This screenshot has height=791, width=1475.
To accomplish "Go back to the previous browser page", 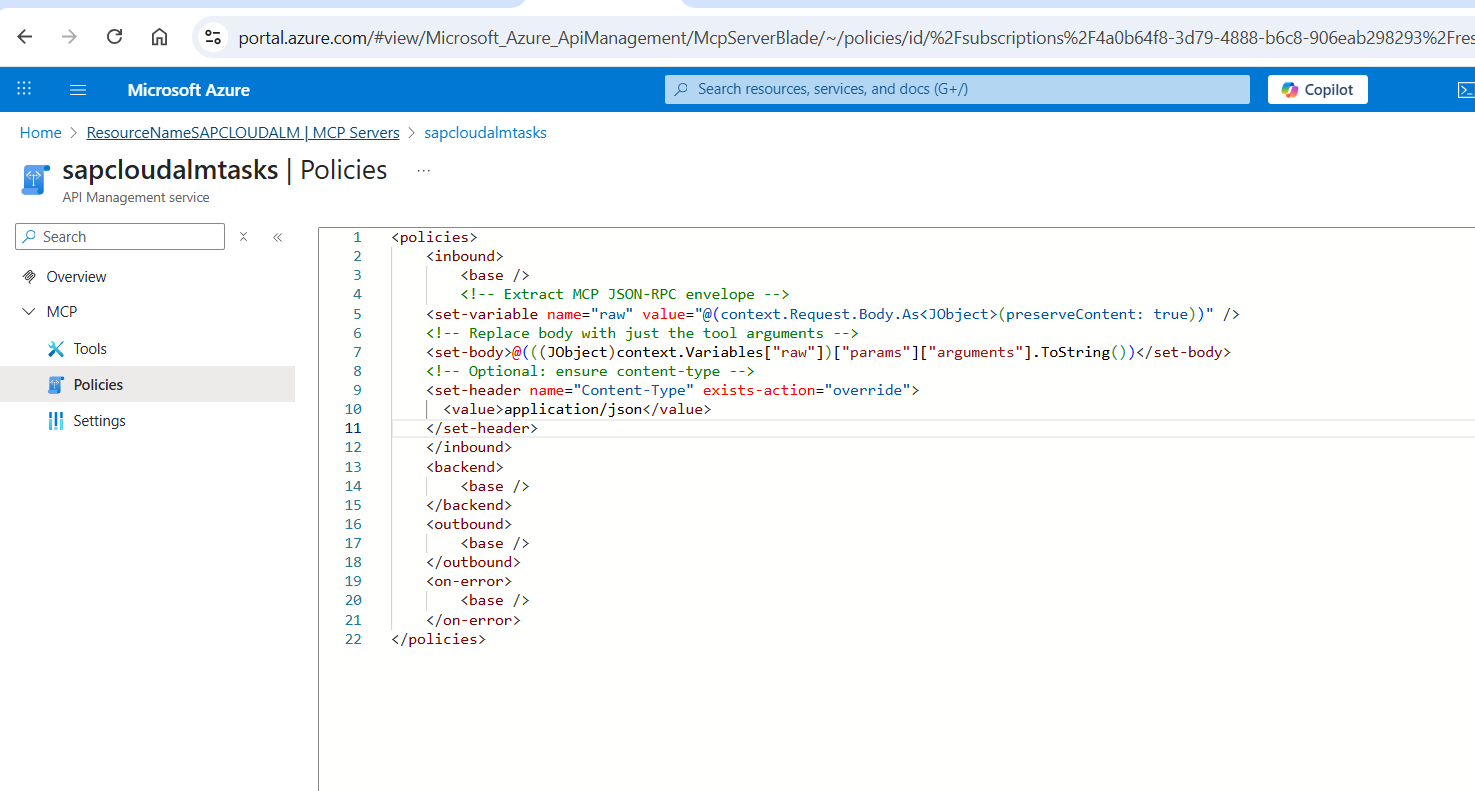I will [x=25, y=37].
